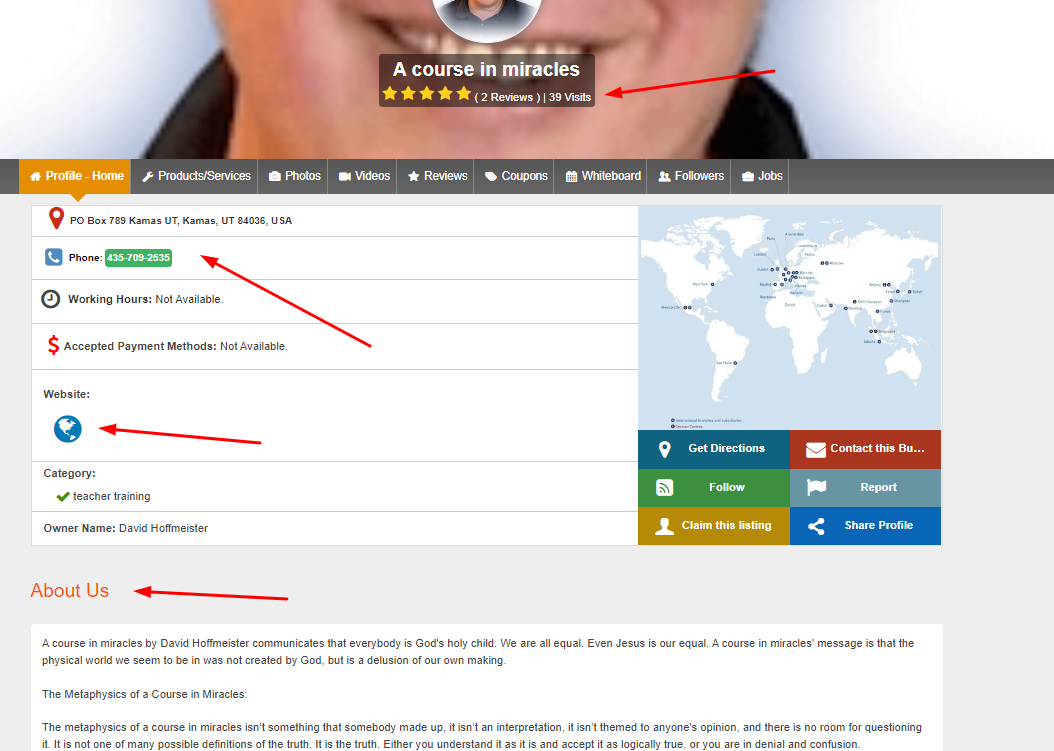The height and width of the screenshot is (751, 1054).
Task: Open the Reviews tab
Action: pos(436,176)
